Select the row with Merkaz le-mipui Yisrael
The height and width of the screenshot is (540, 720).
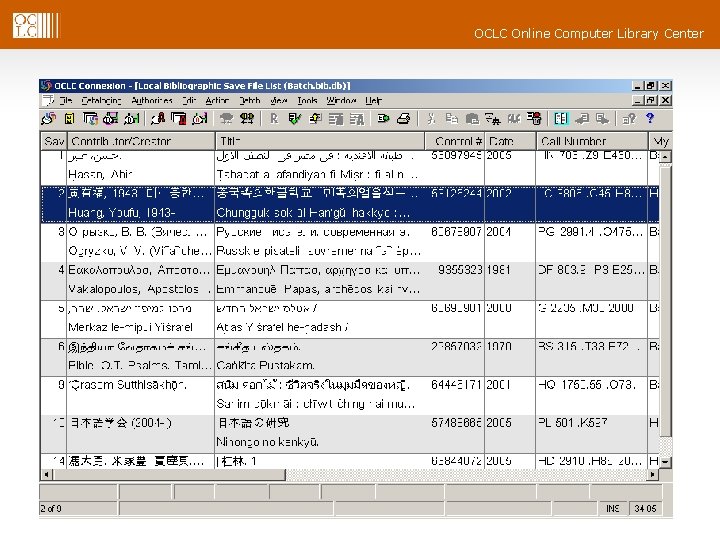tap(350, 318)
